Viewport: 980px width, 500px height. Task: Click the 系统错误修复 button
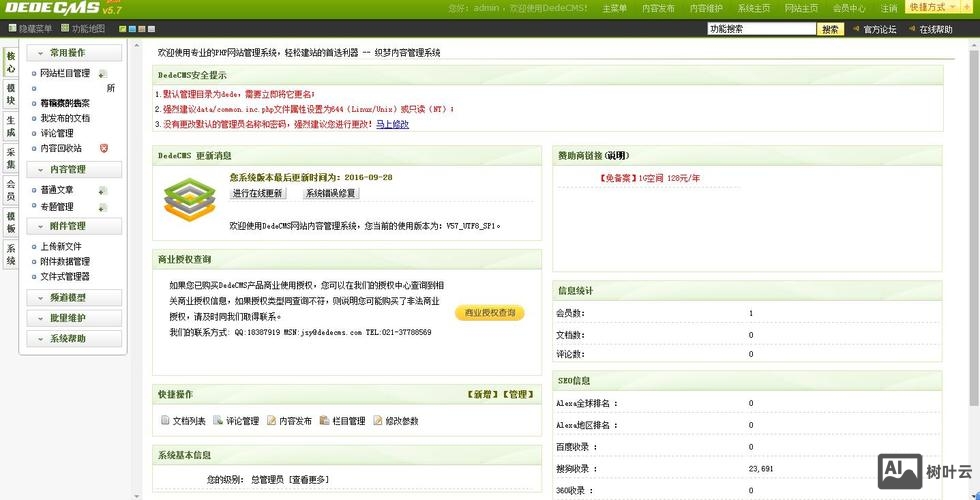coord(331,194)
